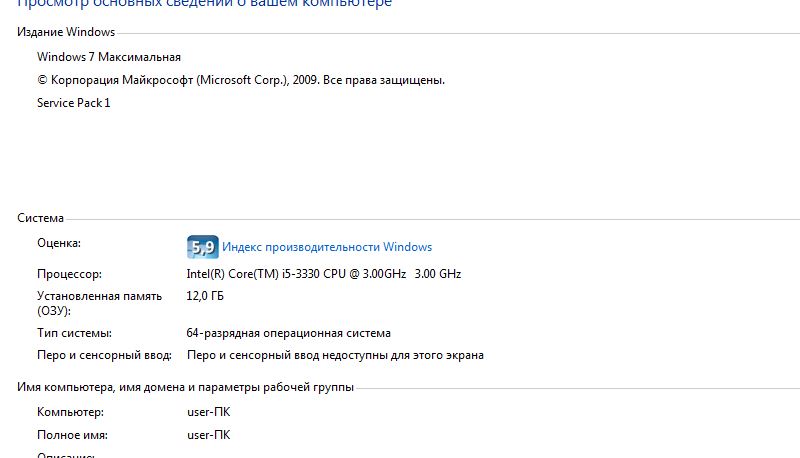Click the 64-разрядная операционная система value
This screenshot has width=800, height=458.
tap(288, 334)
